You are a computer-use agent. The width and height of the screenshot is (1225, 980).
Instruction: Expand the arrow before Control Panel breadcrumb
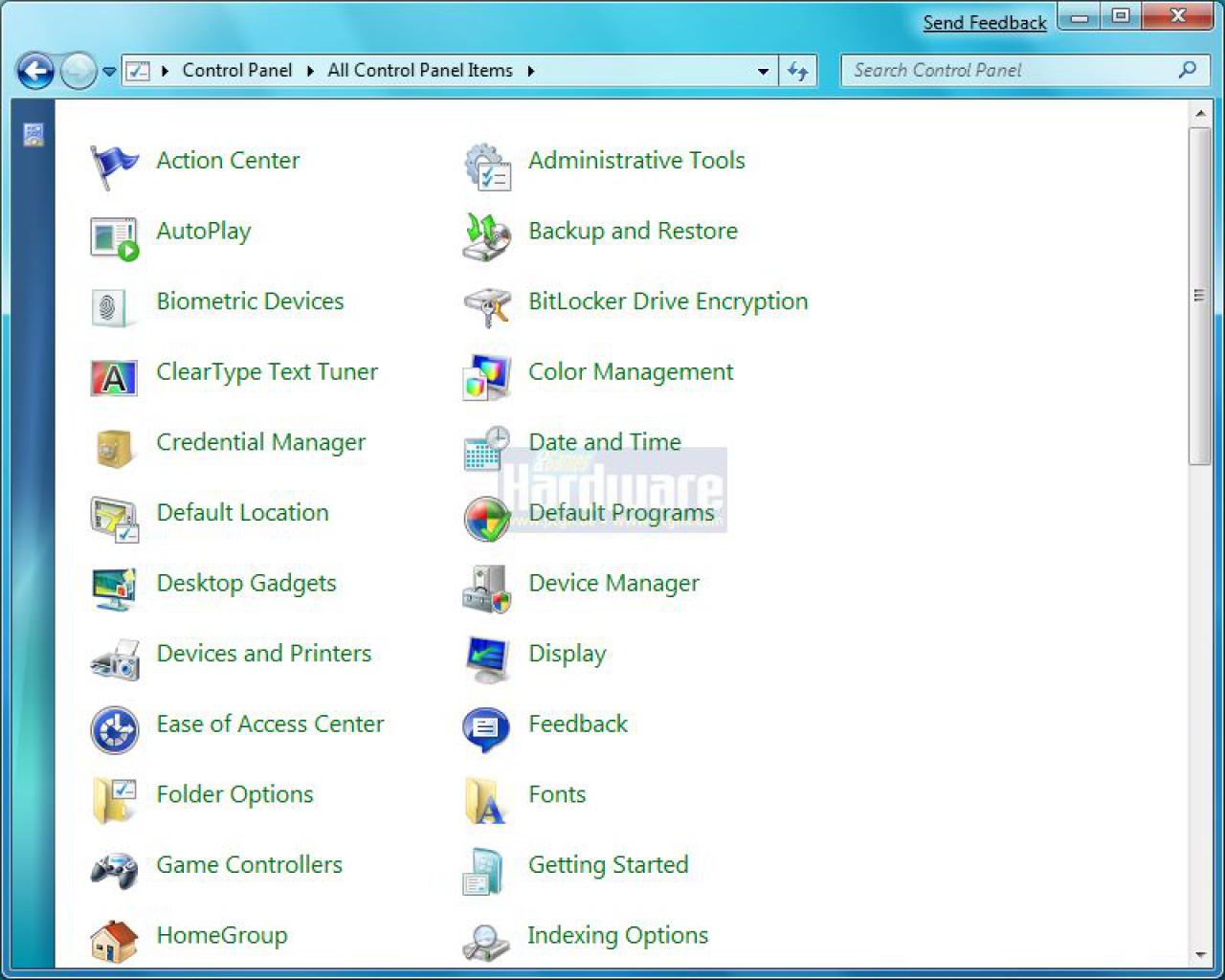click(x=166, y=71)
